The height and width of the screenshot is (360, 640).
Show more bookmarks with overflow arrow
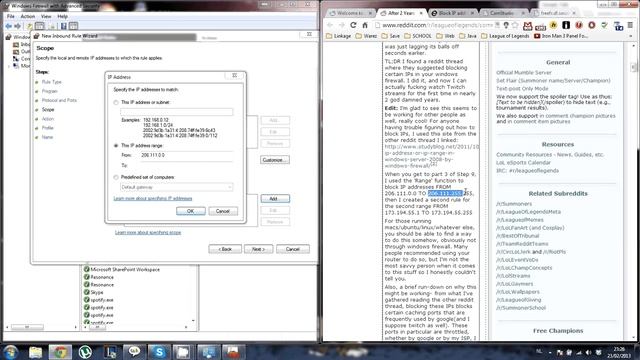(x=631, y=36)
